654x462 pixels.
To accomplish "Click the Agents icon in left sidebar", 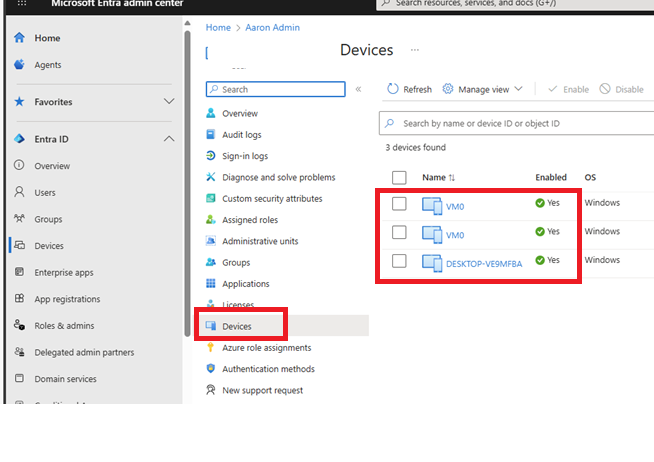I will pyautogui.click(x=19, y=64).
